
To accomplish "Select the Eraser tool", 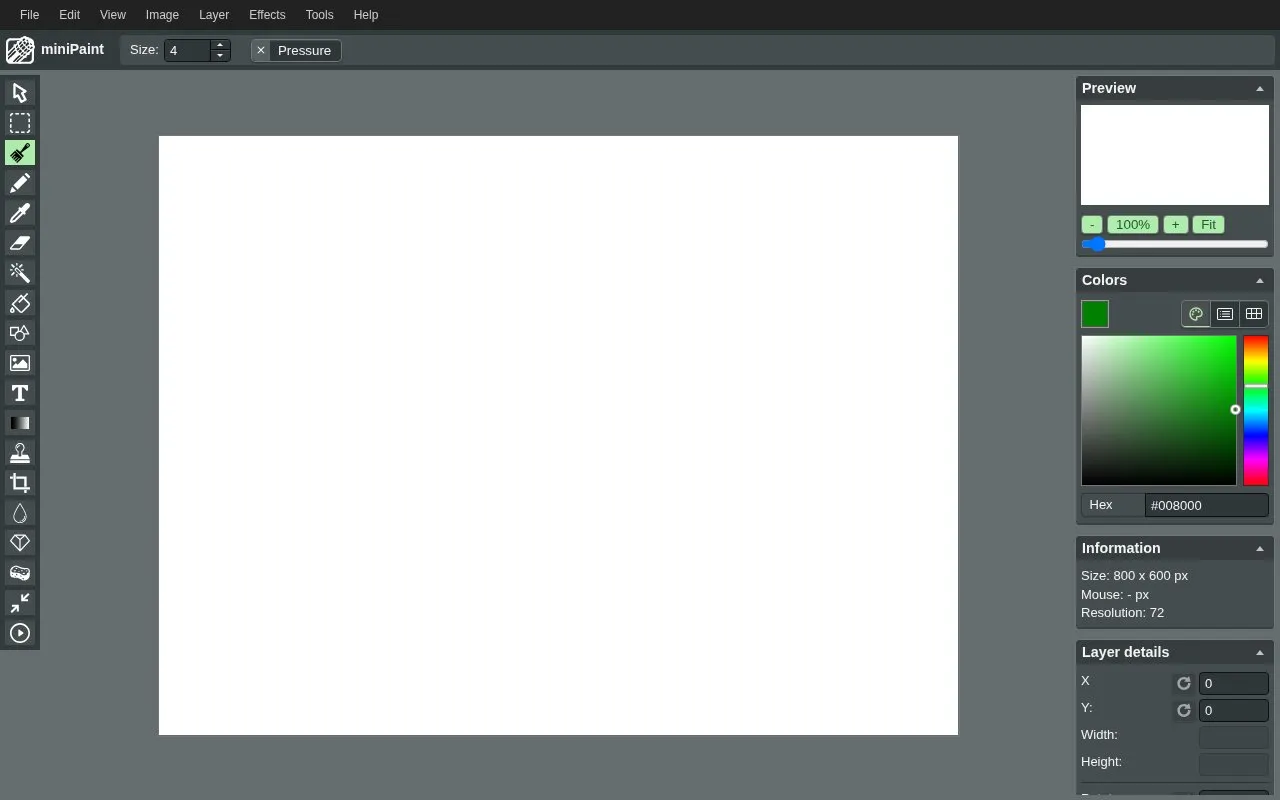I will [20, 243].
